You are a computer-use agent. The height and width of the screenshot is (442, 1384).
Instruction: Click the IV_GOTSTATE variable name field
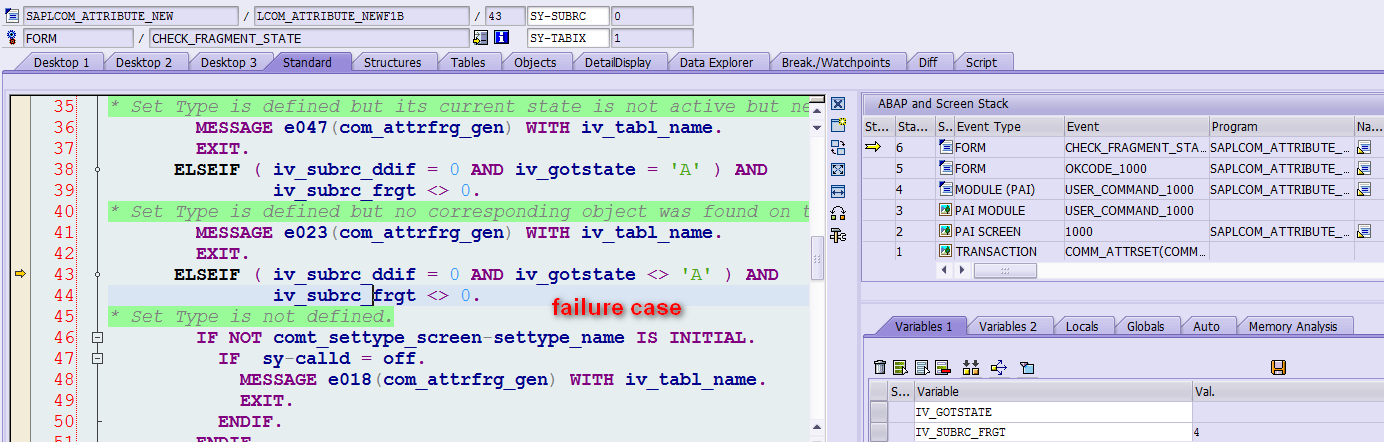[x=1052, y=412]
